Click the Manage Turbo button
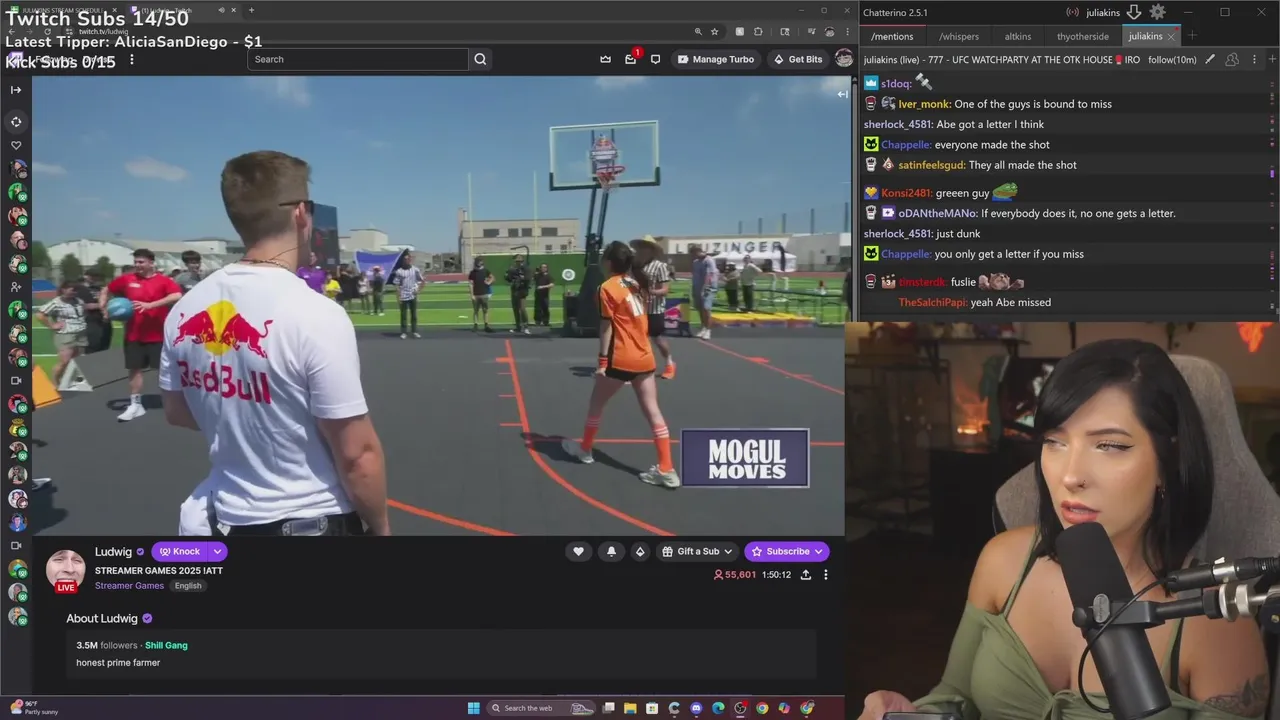The image size is (1280, 720). click(716, 59)
